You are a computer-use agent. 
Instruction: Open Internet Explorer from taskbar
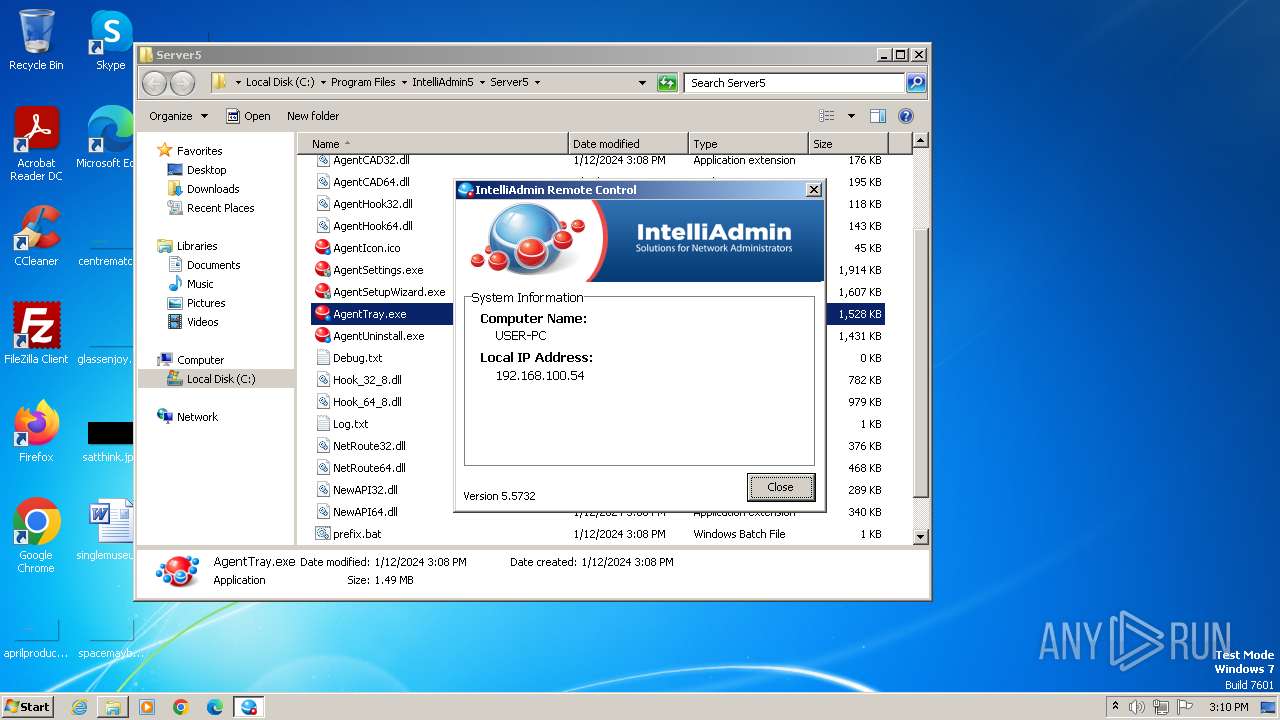[x=79, y=707]
